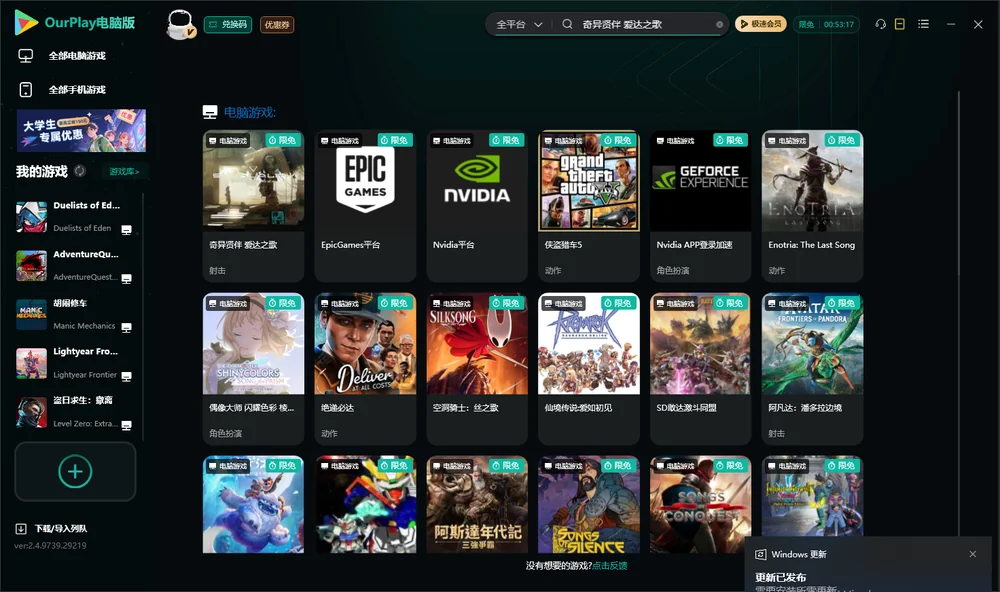Image resolution: width=1000 pixels, height=592 pixels.
Task: Open the customer service headset icon
Action: point(880,24)
